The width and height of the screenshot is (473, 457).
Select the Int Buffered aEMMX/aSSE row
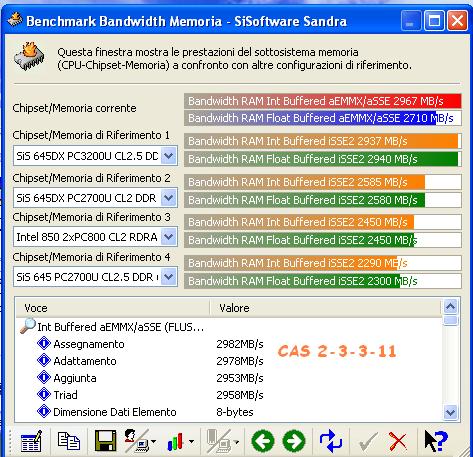[229, 327]
